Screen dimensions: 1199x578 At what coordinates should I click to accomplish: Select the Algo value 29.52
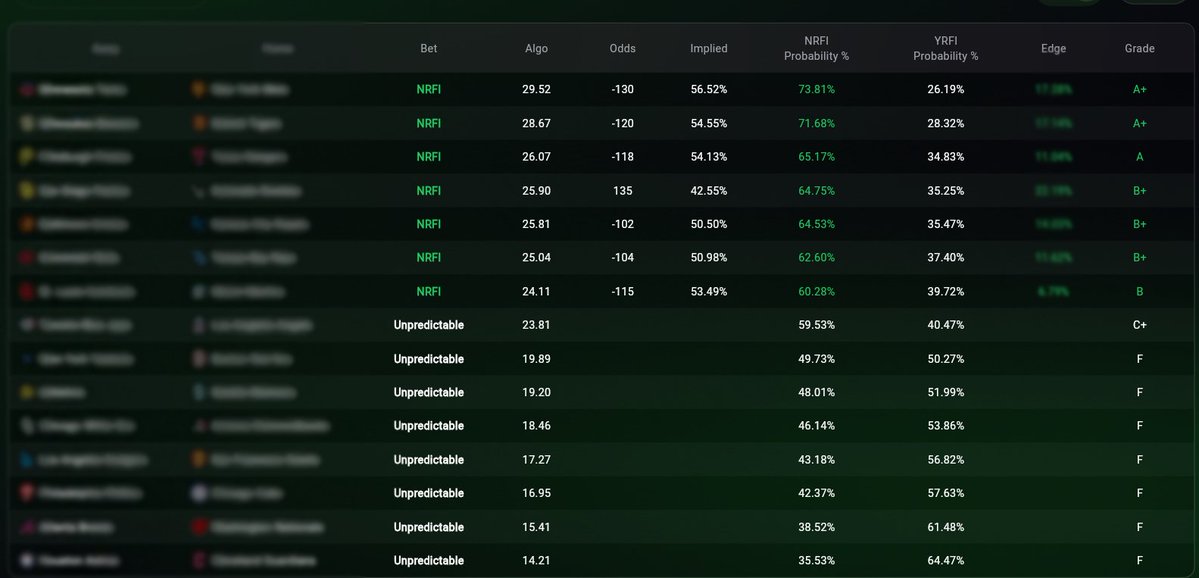536,89
